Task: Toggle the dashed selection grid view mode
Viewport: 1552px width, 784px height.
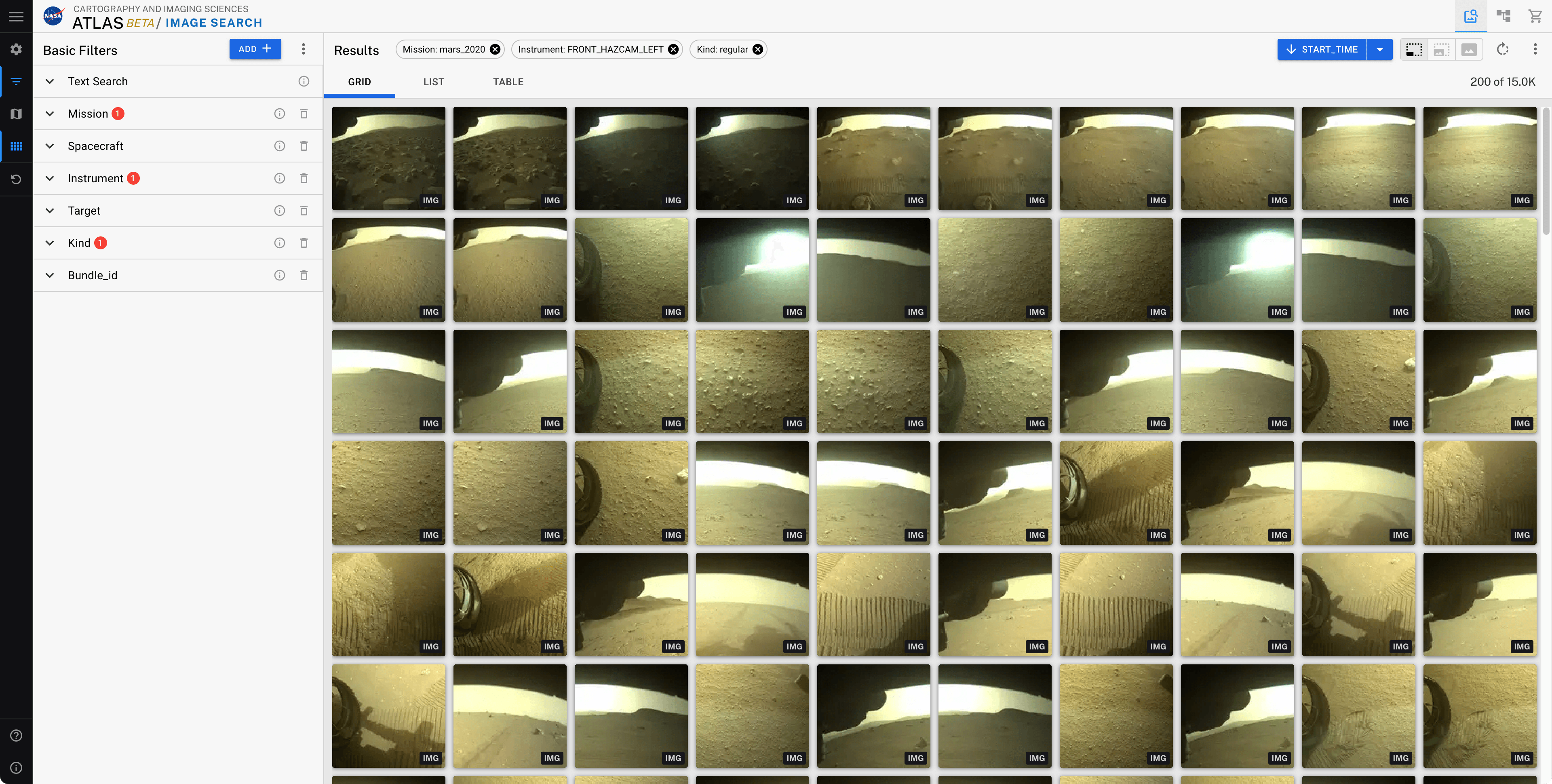Action: coord(1413,49)
